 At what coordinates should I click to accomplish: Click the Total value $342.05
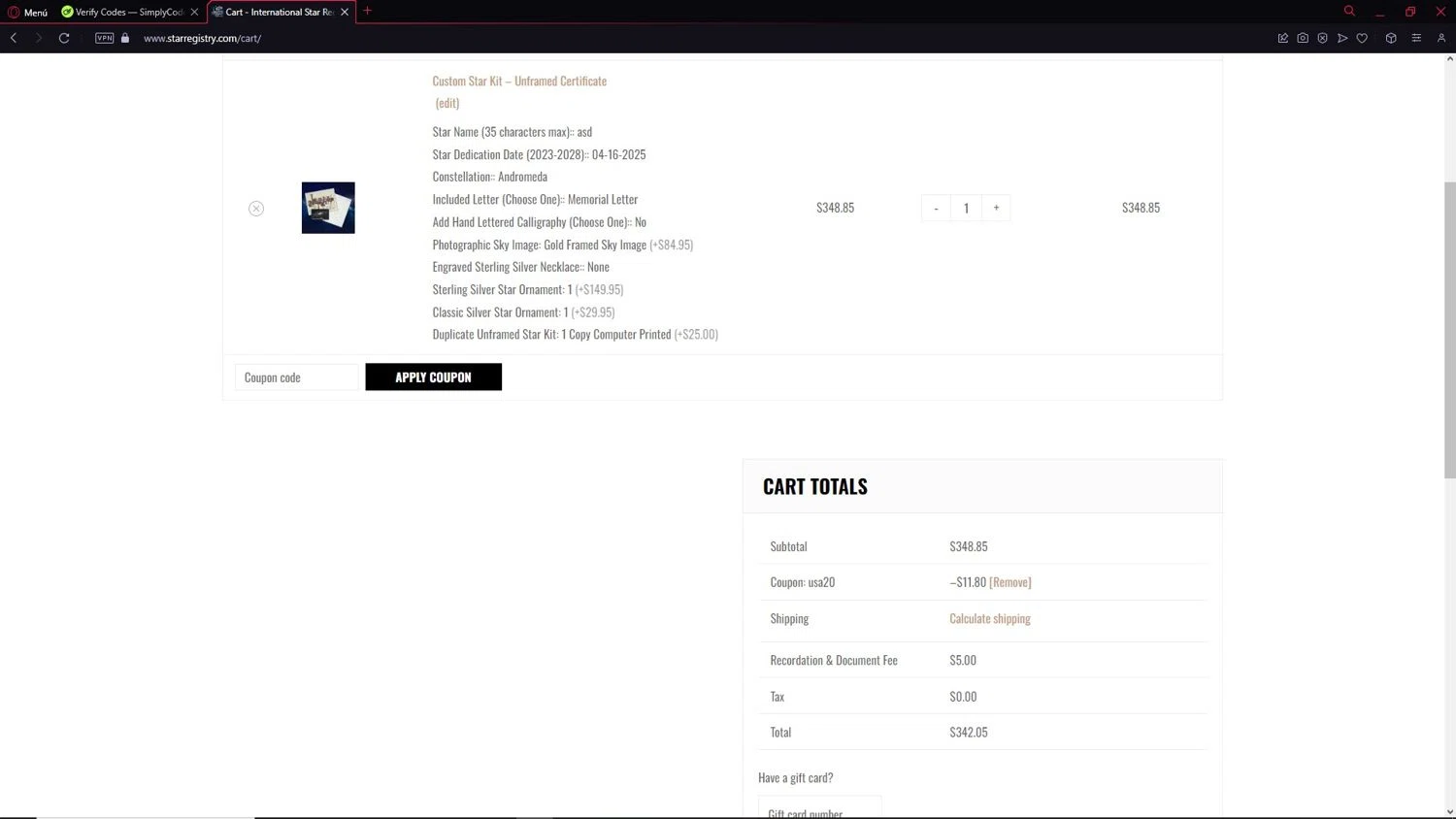pos(969,733)
